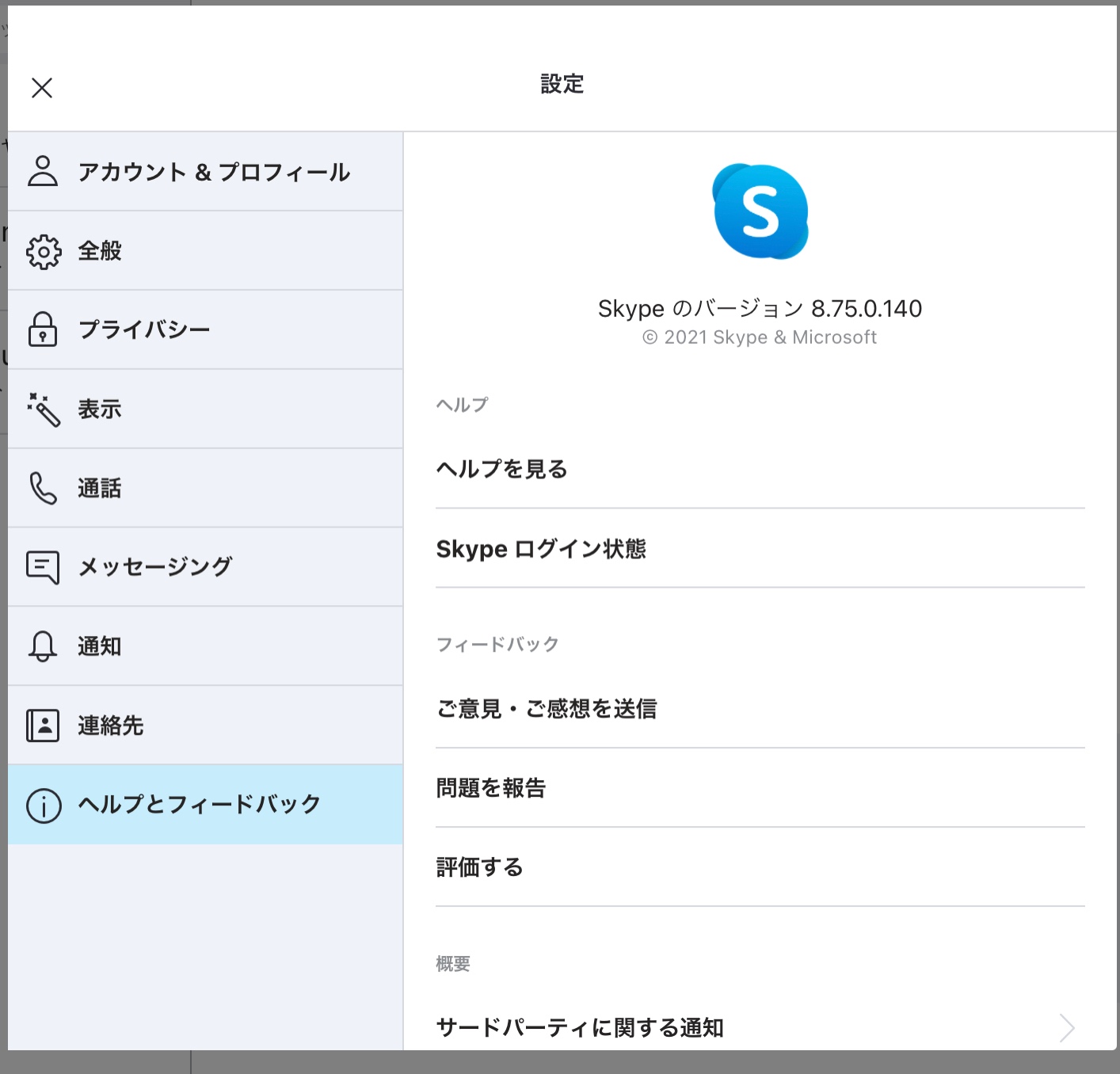Select the 表示 tab label
This screenshot has width=1120, height=1074.
tap(100, 409)
